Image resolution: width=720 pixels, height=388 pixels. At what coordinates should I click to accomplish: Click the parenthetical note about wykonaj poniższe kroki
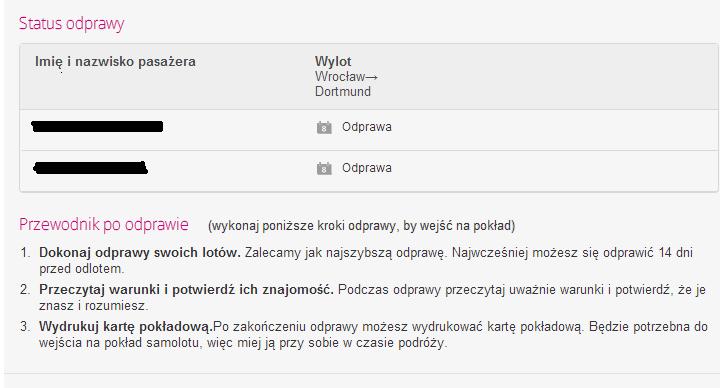pyautogui.click(x=361, y=226)
